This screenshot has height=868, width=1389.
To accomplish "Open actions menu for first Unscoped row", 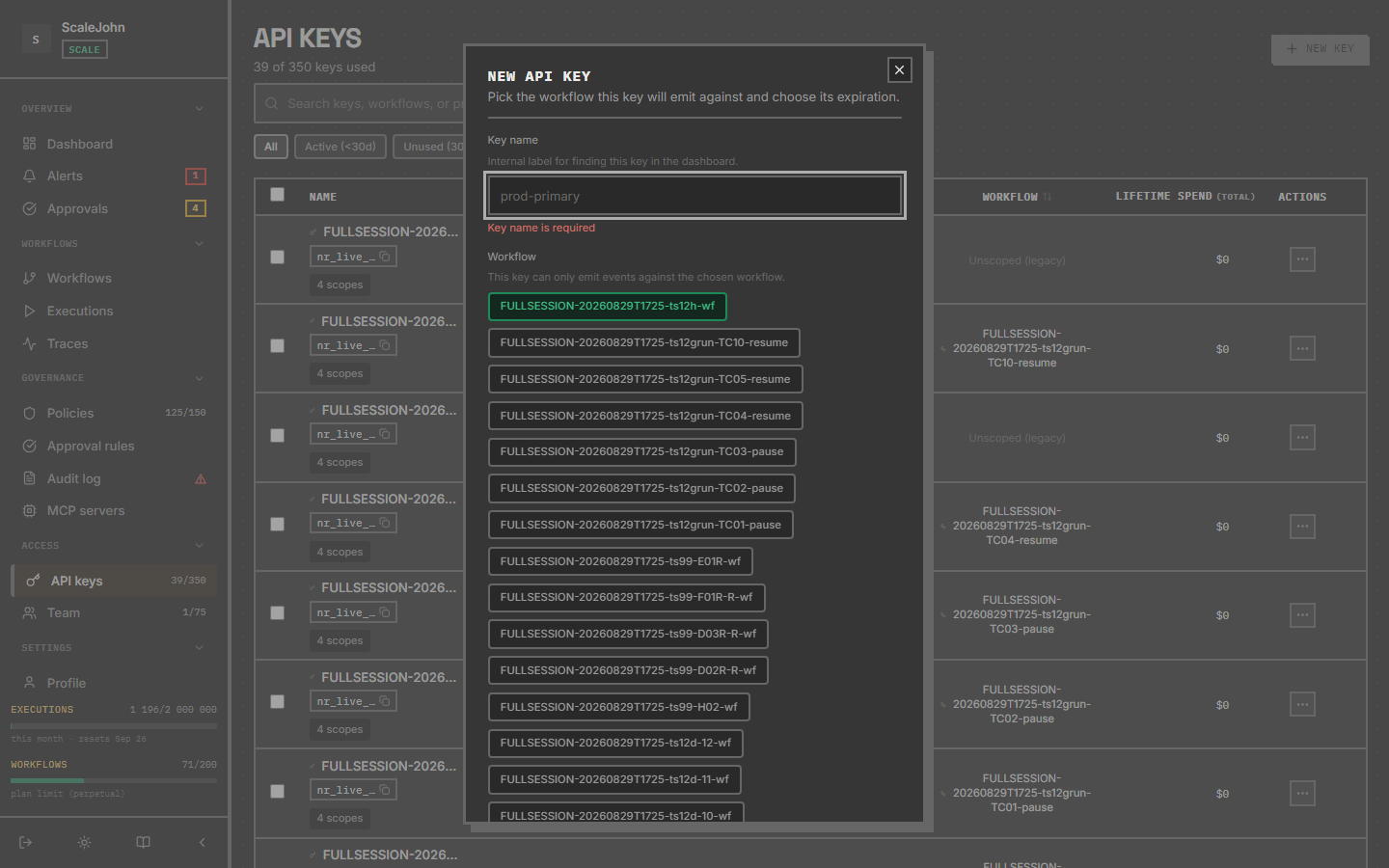I will point(1302,259).
